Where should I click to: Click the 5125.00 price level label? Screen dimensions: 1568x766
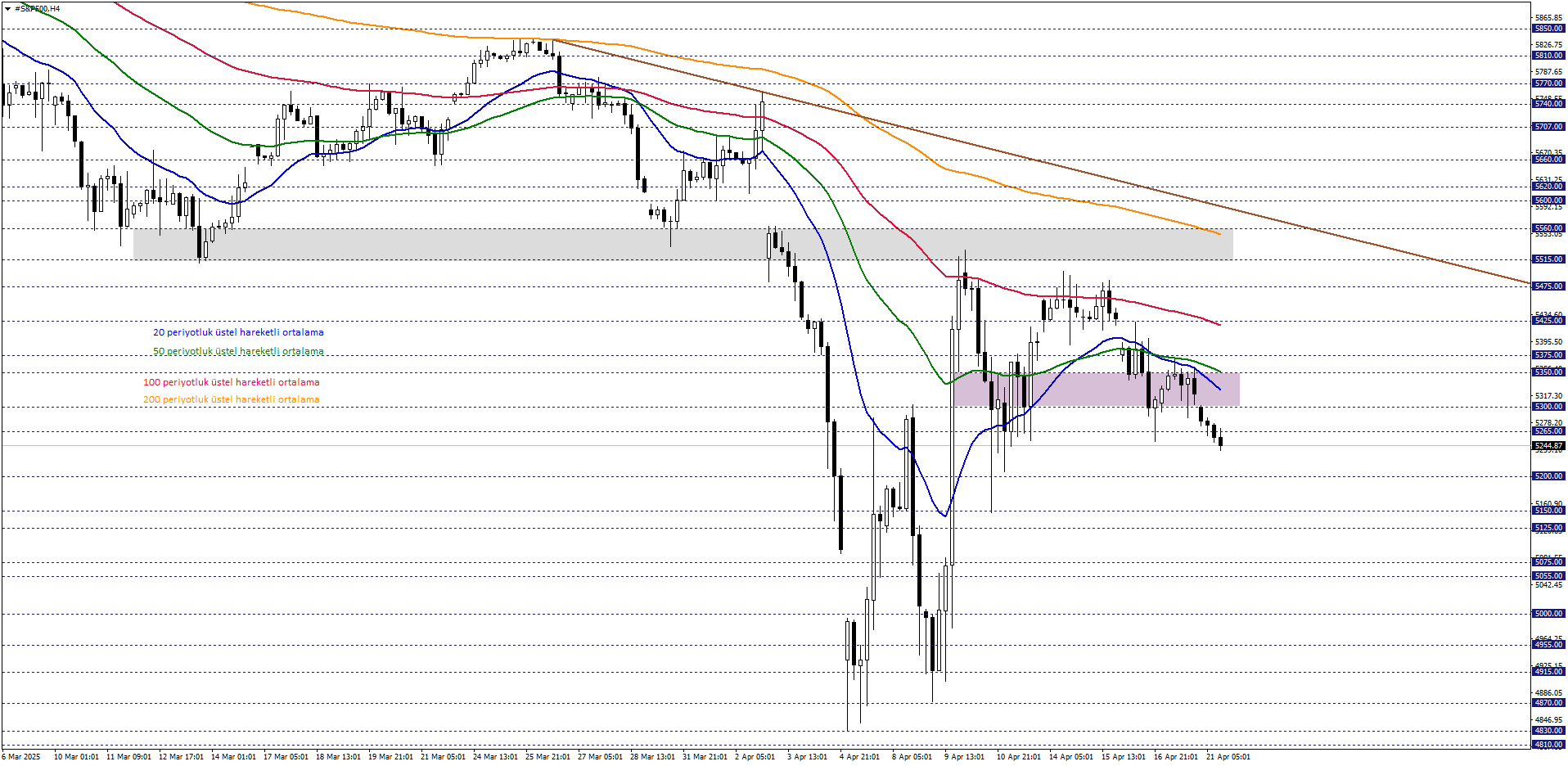point(1548,528)
